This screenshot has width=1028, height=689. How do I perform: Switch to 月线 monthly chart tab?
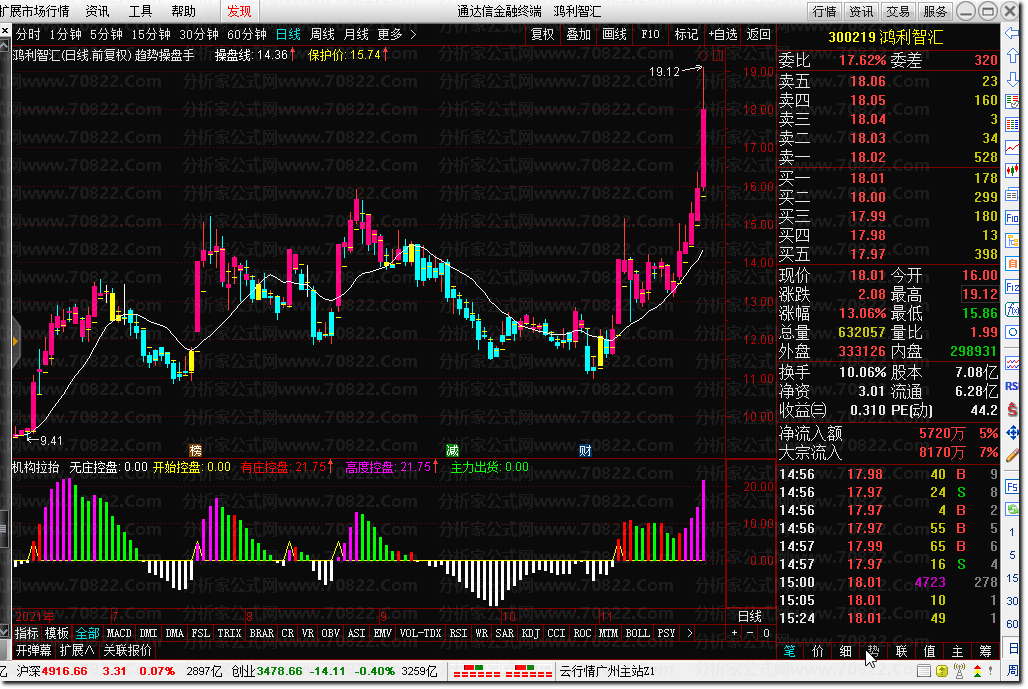(356, 35)
